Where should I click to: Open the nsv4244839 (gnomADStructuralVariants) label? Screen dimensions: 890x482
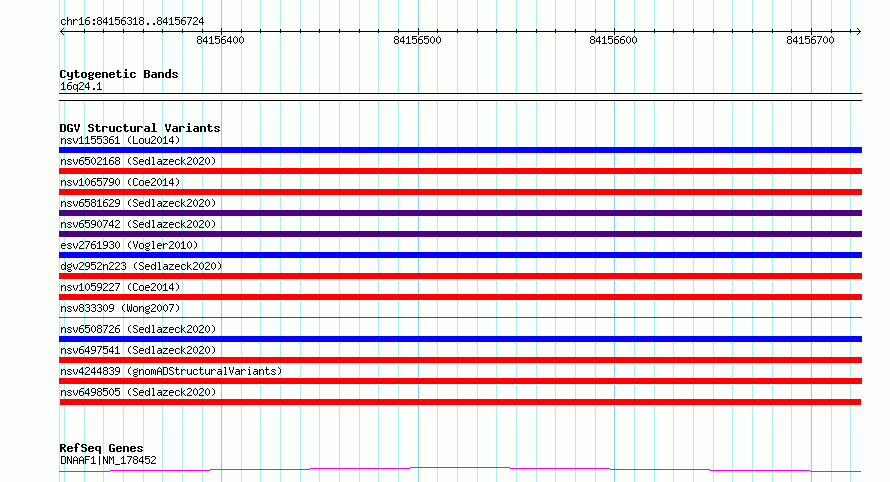click(171, 371)
